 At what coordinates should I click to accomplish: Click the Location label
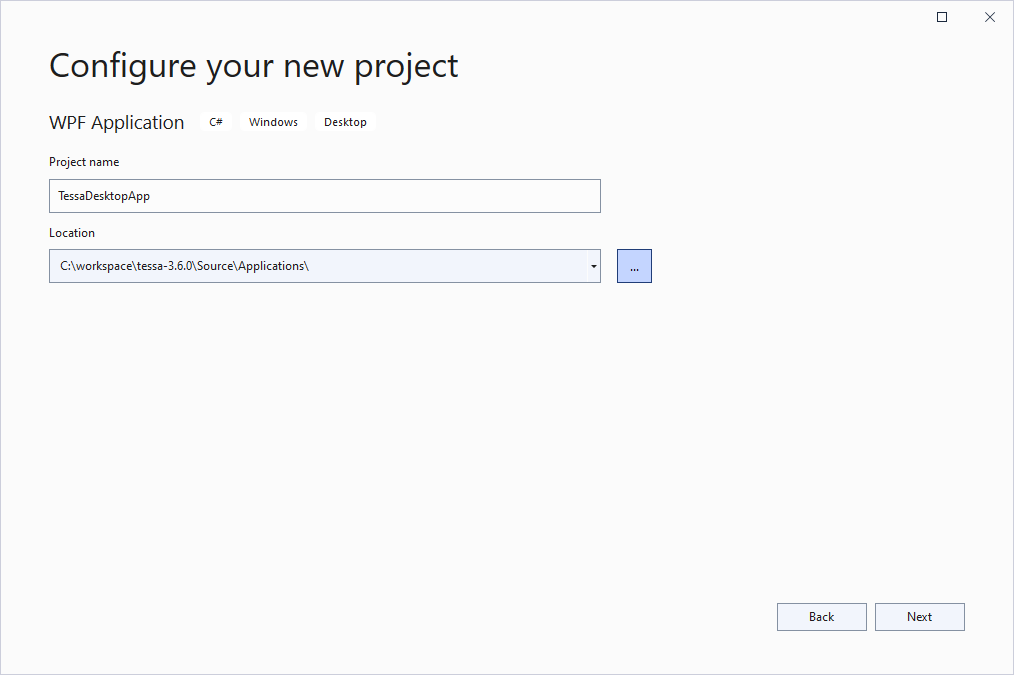pos(72,233)
